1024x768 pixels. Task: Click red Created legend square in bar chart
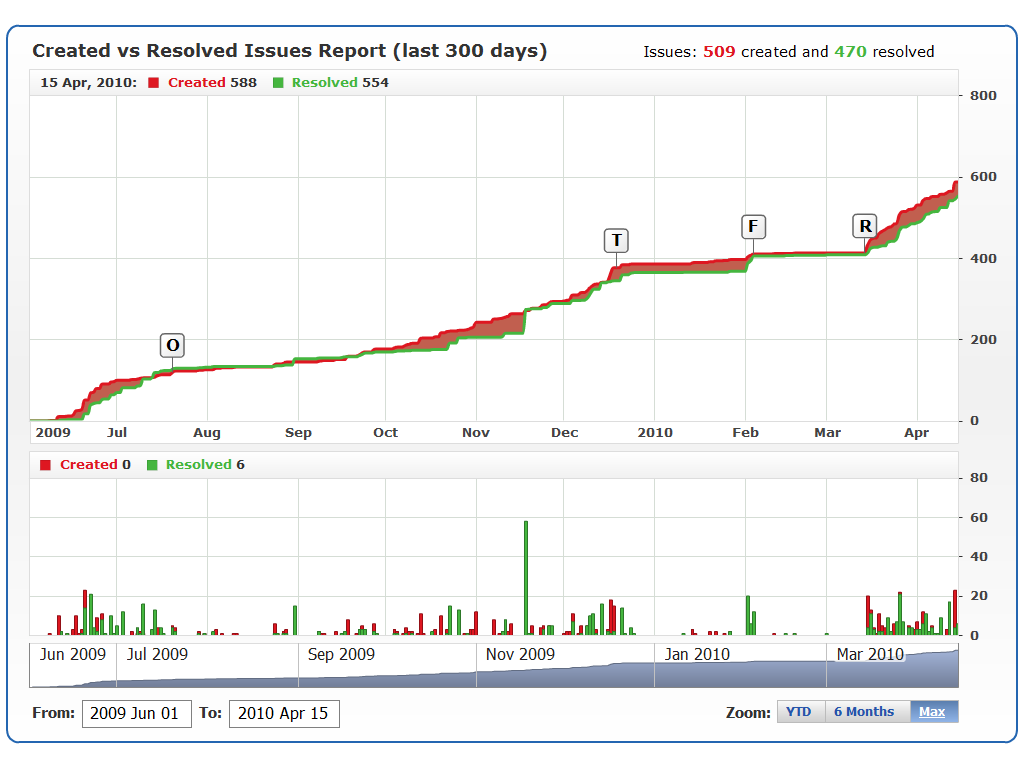click(46, 465)
